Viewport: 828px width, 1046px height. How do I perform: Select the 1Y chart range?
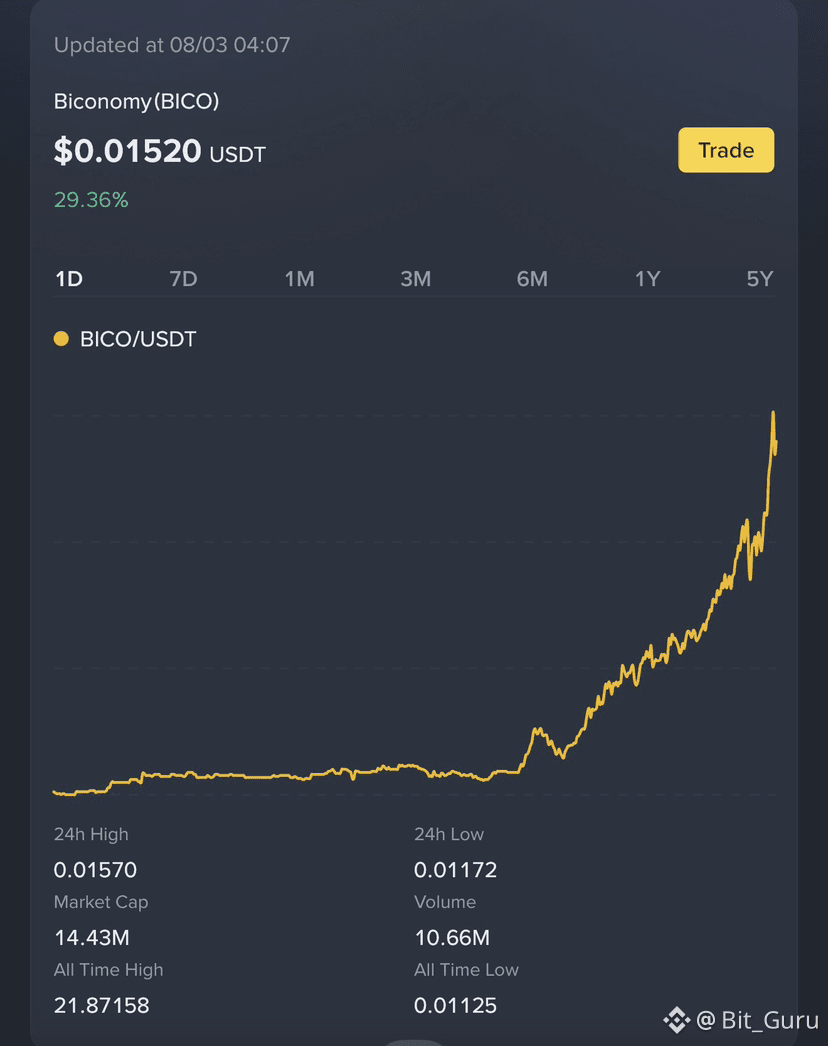[x=647, y=279]
